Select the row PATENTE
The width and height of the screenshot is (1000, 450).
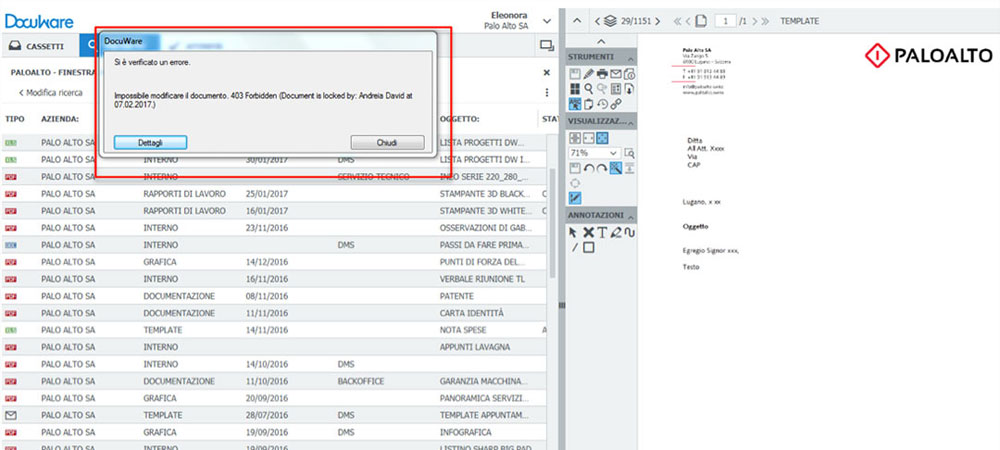coord(274,296)
